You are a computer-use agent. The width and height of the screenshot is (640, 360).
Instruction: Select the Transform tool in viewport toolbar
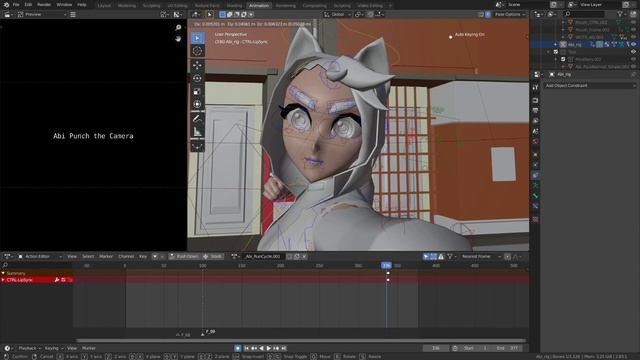coord(197,104)
